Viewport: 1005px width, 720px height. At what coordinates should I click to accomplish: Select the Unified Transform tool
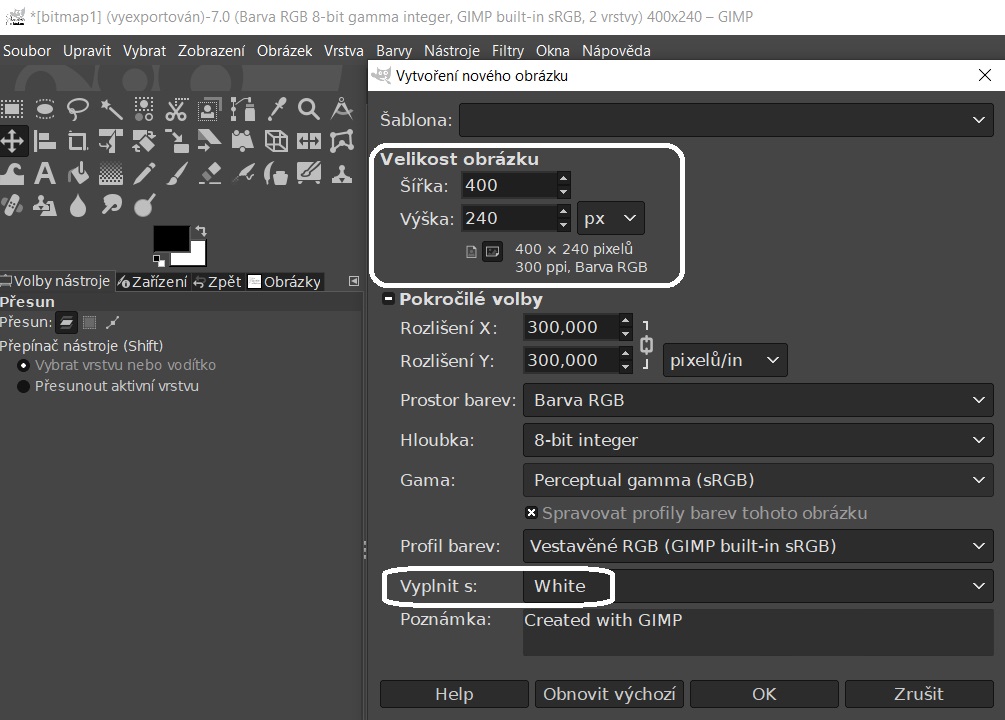(112, 141)
